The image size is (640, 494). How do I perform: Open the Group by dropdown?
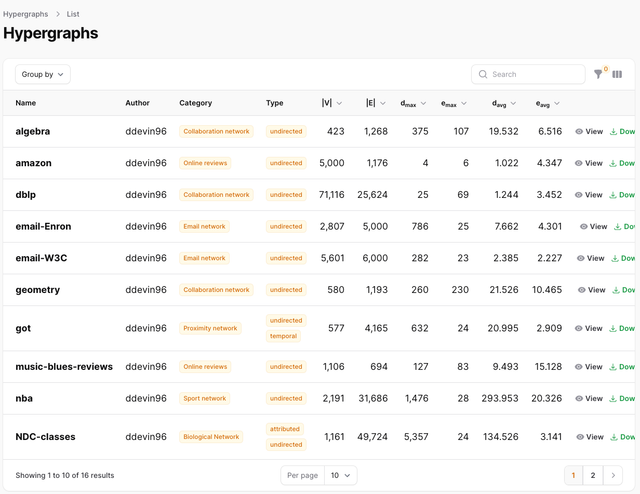tap(43, 74)
